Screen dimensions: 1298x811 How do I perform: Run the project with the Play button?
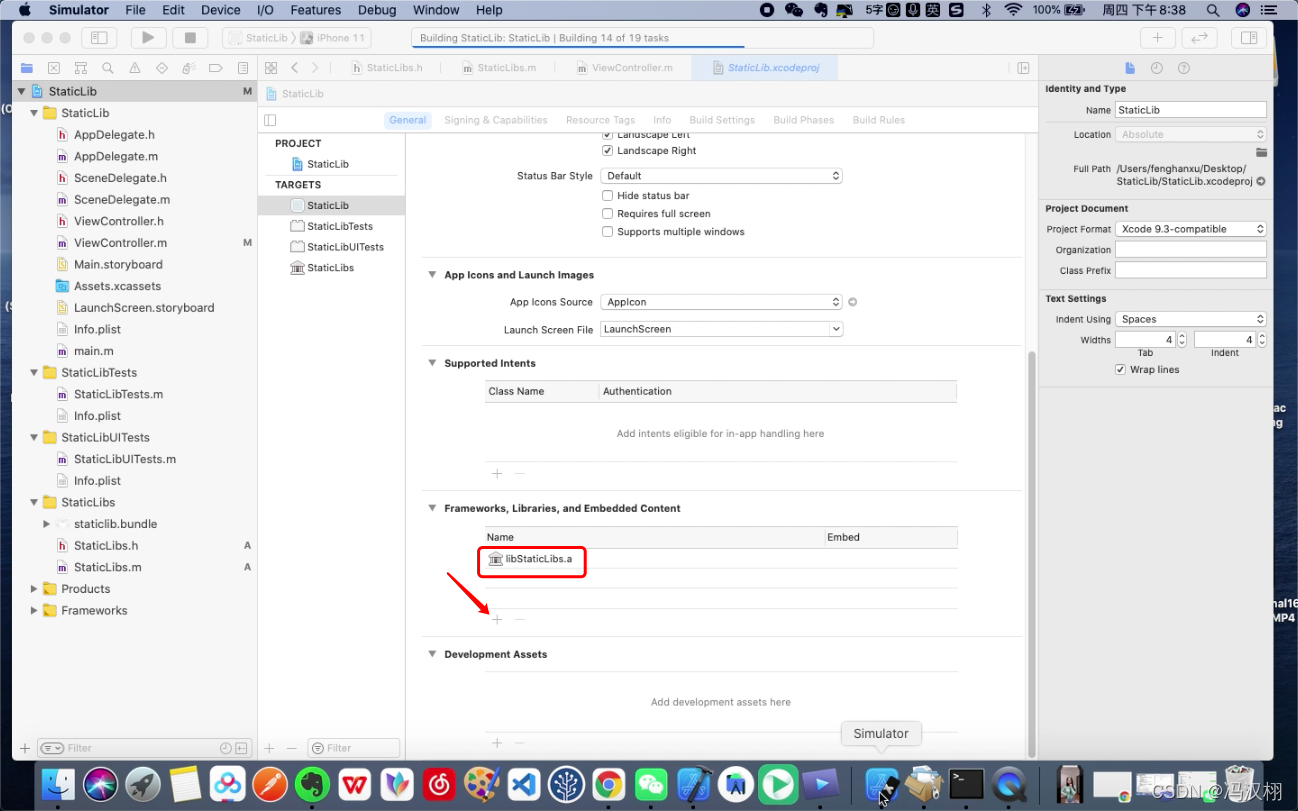tap(148, 38)
